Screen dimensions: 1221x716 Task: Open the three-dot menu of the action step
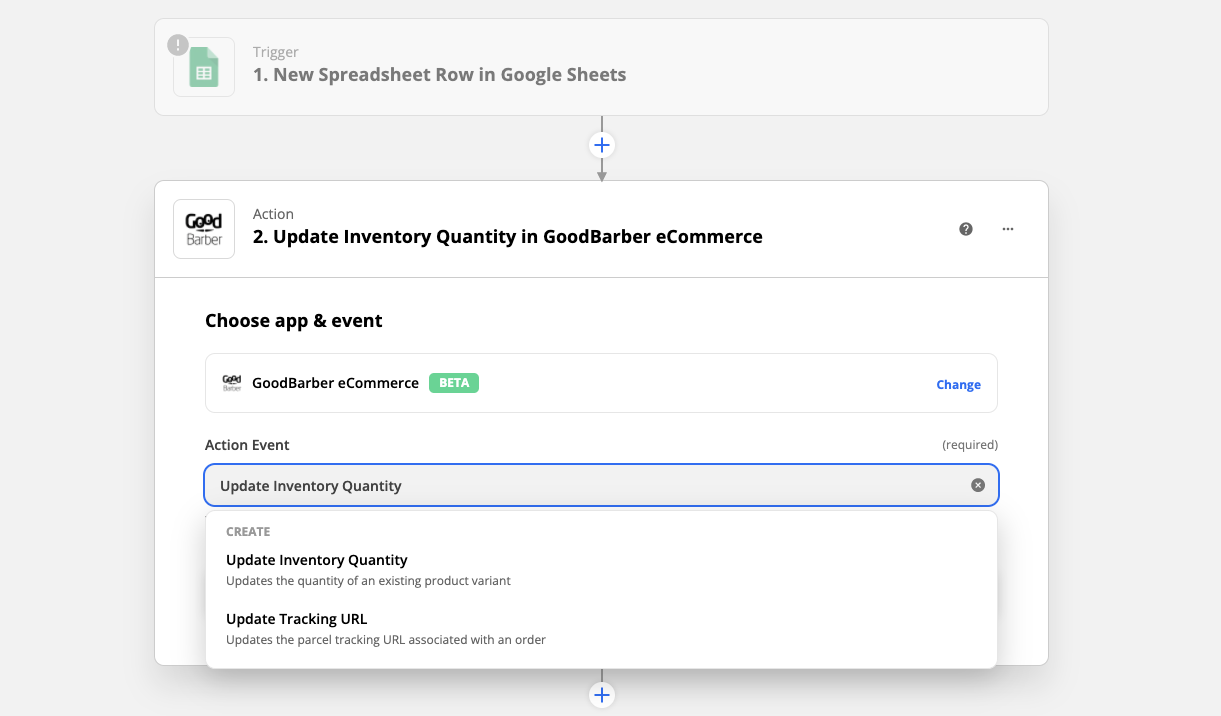(1008, 229)
